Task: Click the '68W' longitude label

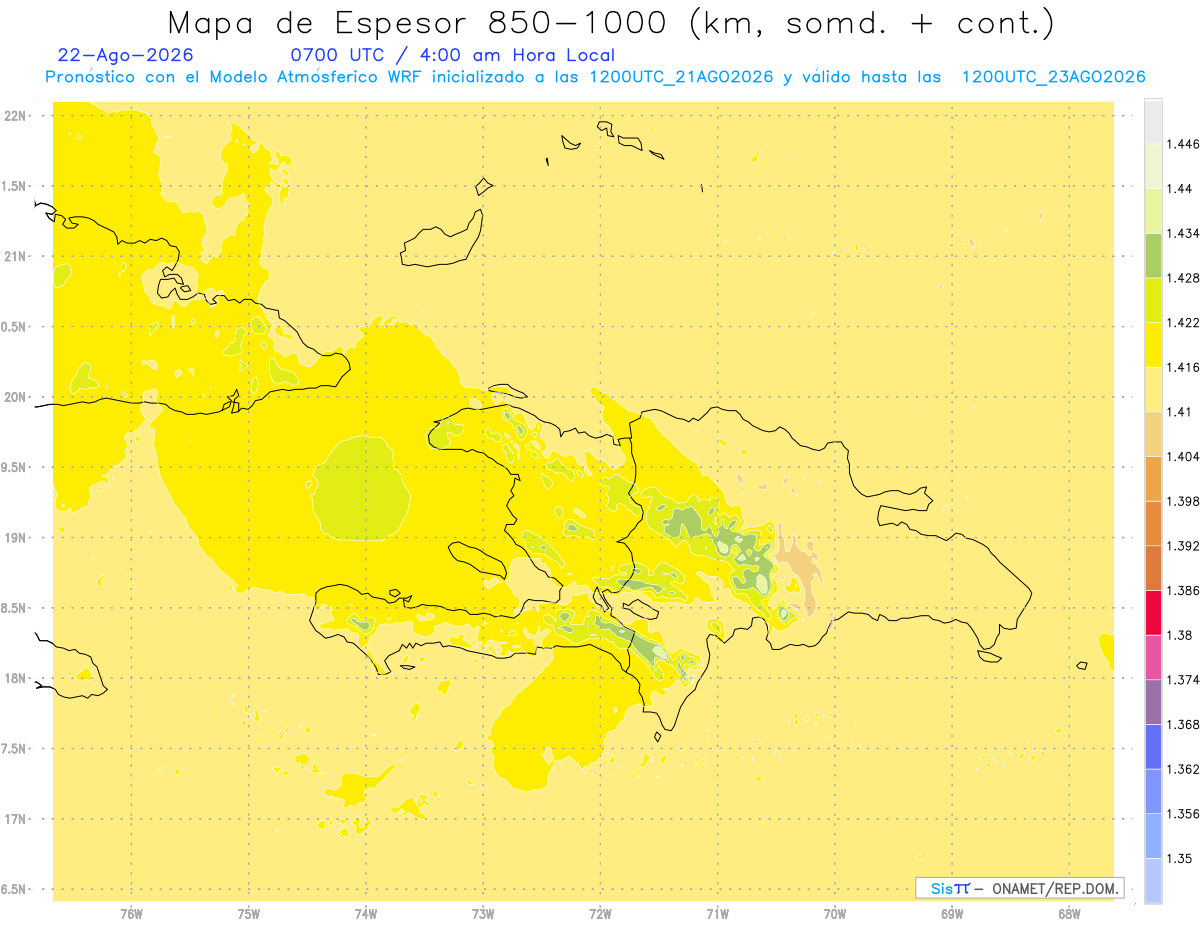Action: coord(1069,913)
